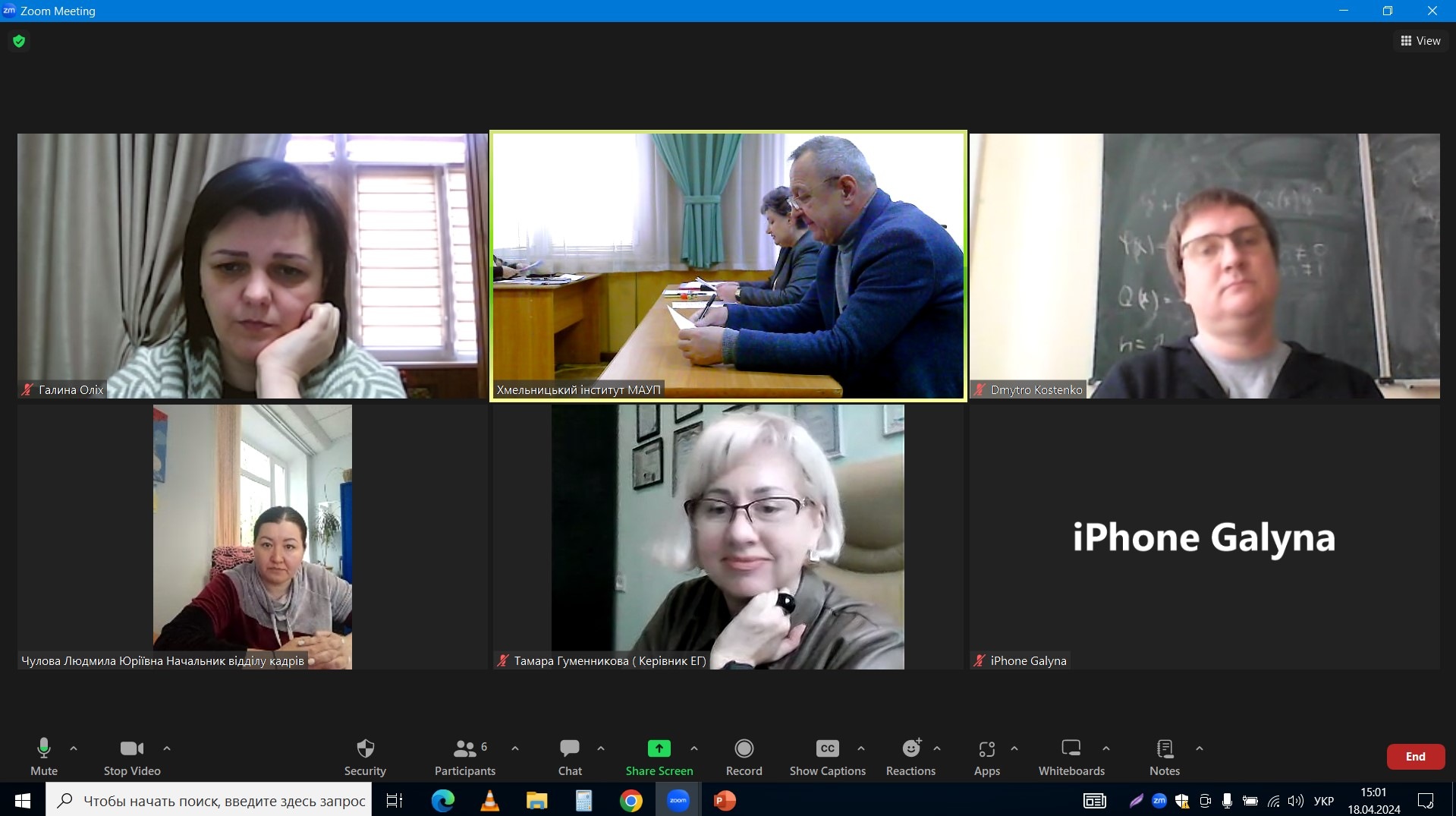Stop Video camera toggle
Image resolution: width=1456 pixels, height=816 pixels.
click(132, 756)
